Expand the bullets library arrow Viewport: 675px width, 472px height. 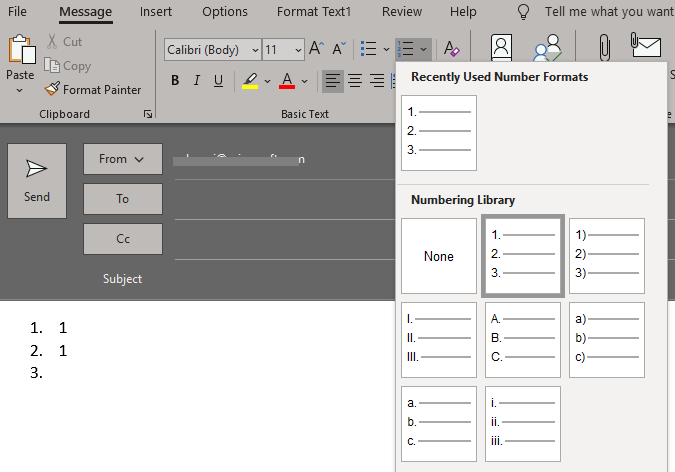click(x=386, y=49)
